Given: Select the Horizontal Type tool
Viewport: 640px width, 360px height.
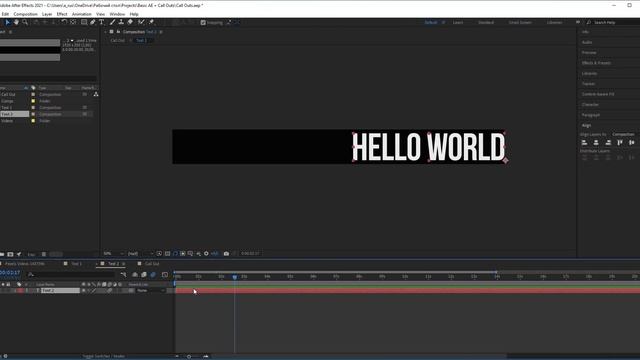Looking at the screenshot, I should pos(102,22).
